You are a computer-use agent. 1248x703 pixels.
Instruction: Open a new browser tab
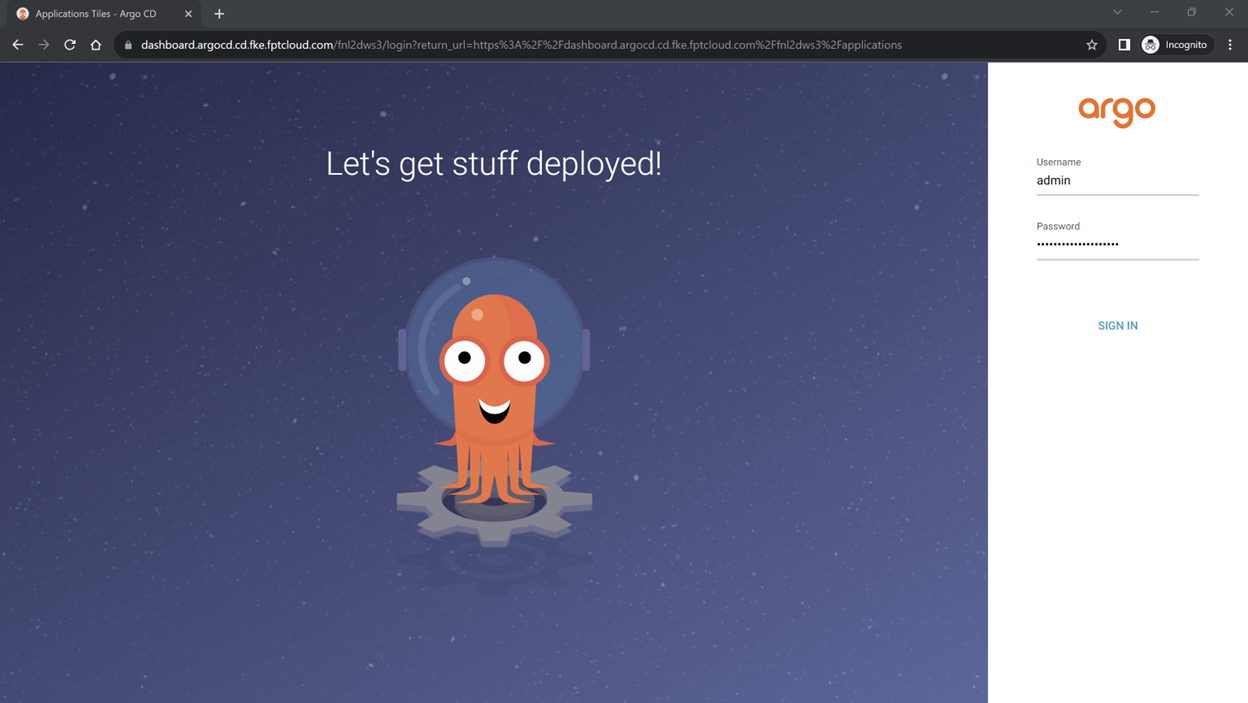[x=219, y=14]
